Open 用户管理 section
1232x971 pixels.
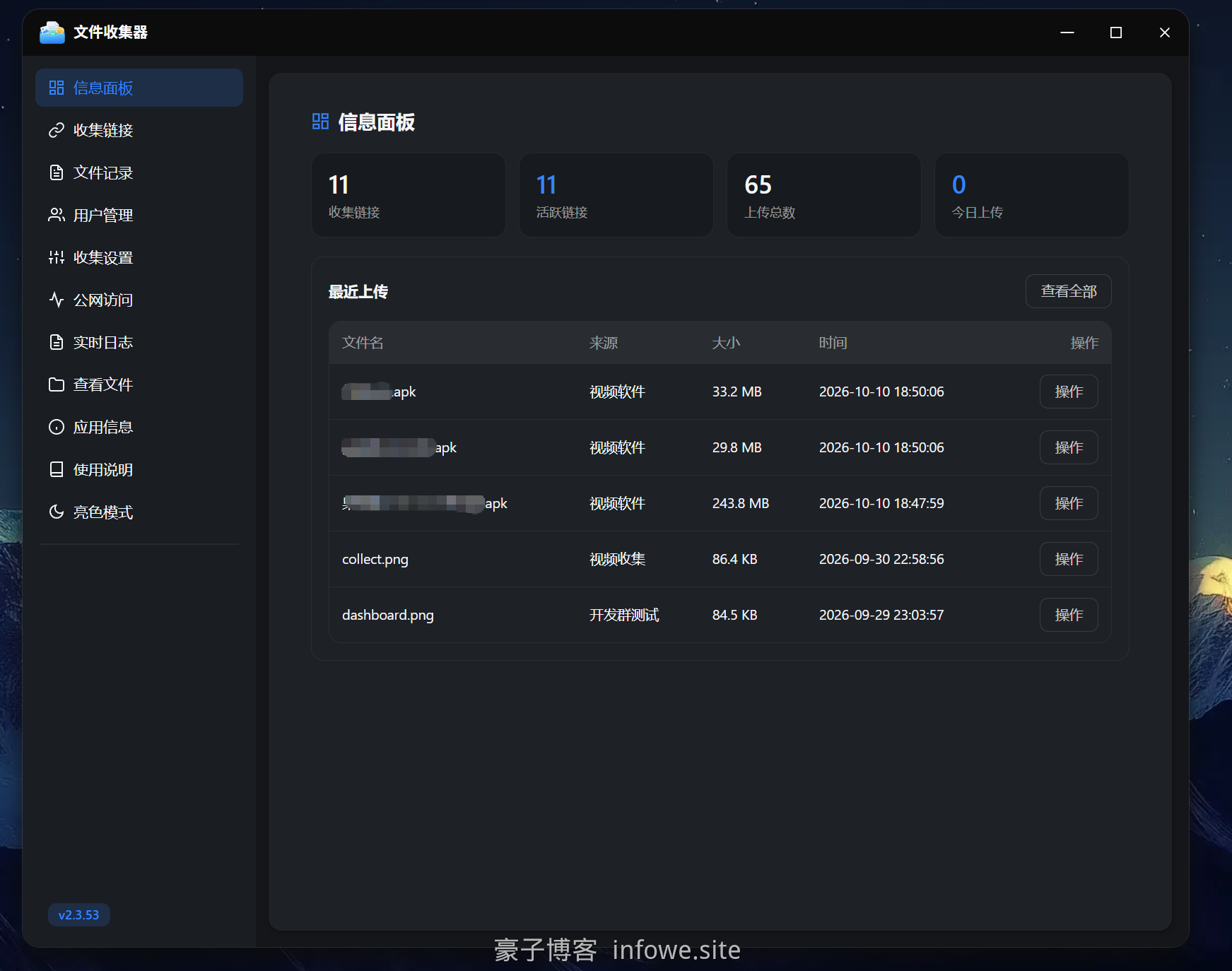click(139, 215)
